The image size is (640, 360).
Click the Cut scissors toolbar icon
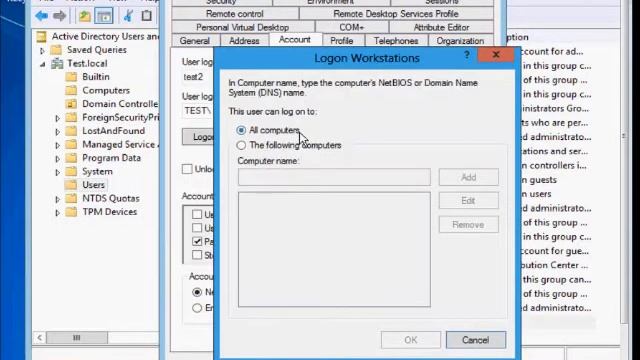(x=129, y=16)
